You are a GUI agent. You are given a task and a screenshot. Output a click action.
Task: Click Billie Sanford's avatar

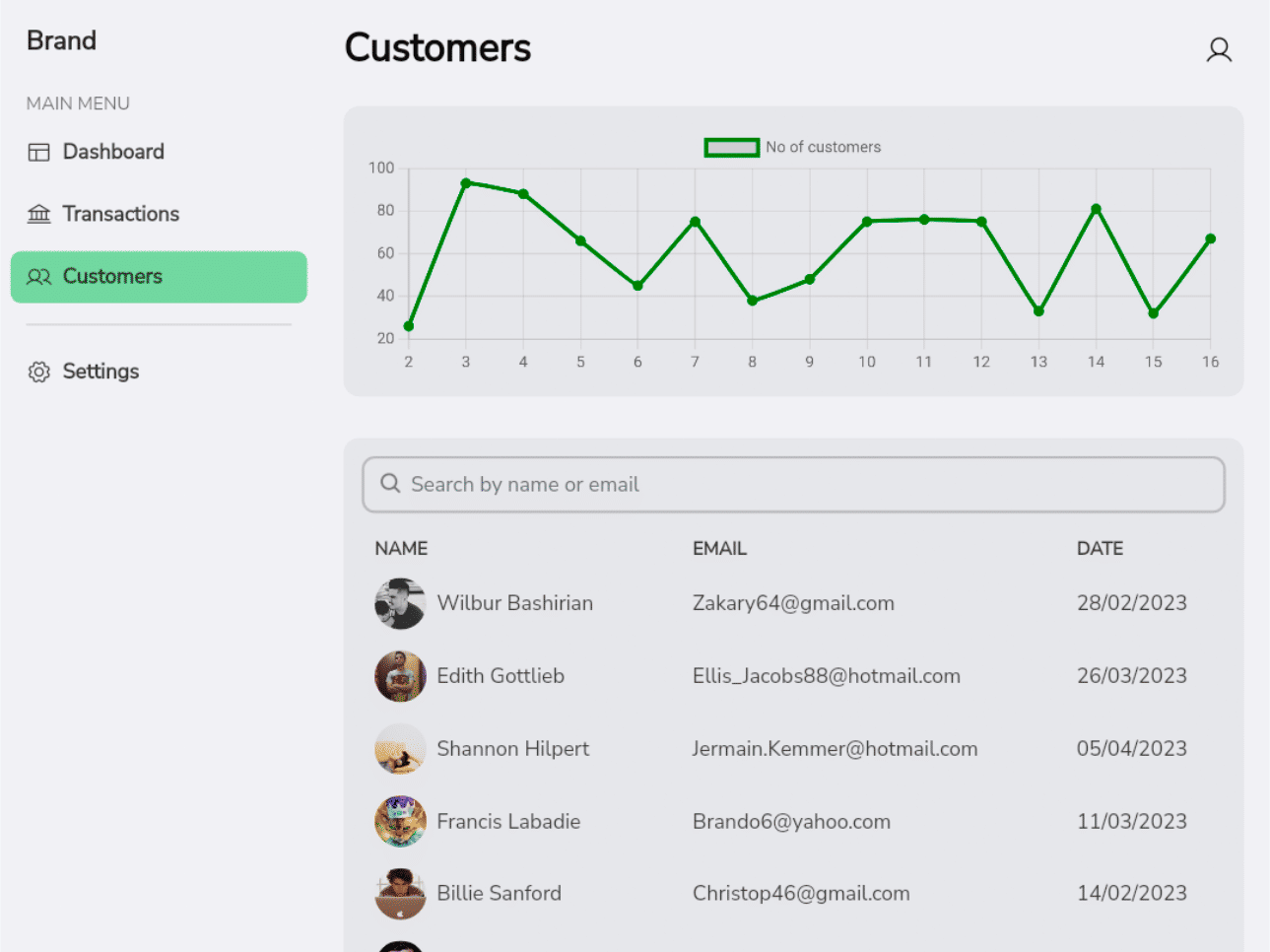click(x=400, y=894)
